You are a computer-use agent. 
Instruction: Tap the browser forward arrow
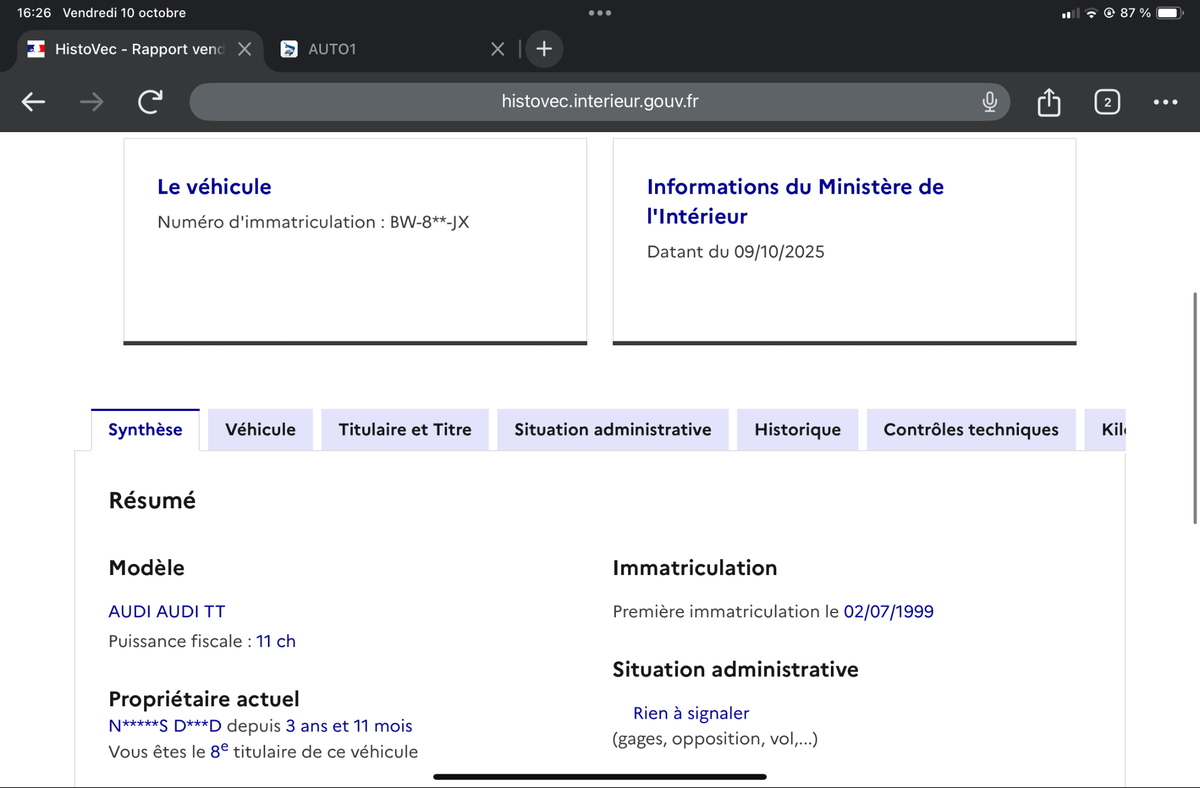pyautogui.click(x=91, y=102)
